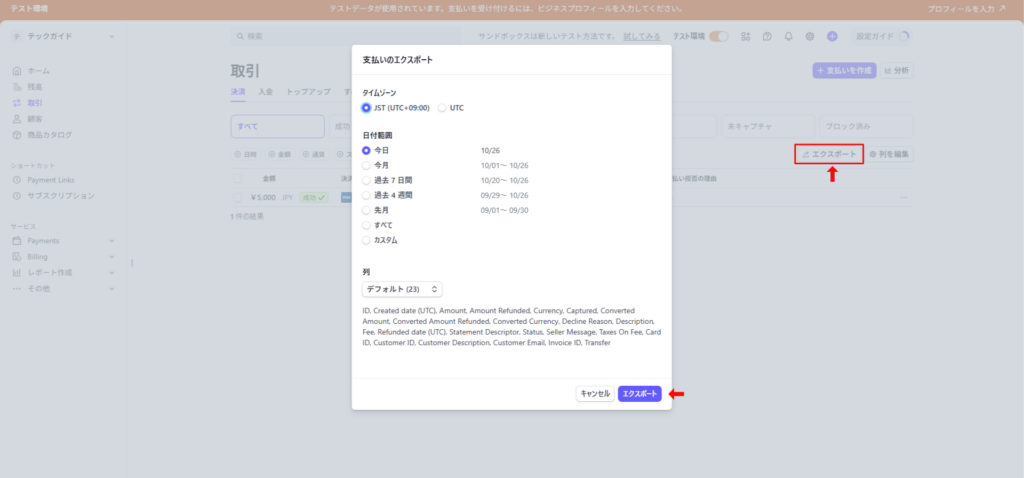Click the 残高 balance icon in sidebar
Viewport: 1024px width, 478px height.
click(17, 87)
